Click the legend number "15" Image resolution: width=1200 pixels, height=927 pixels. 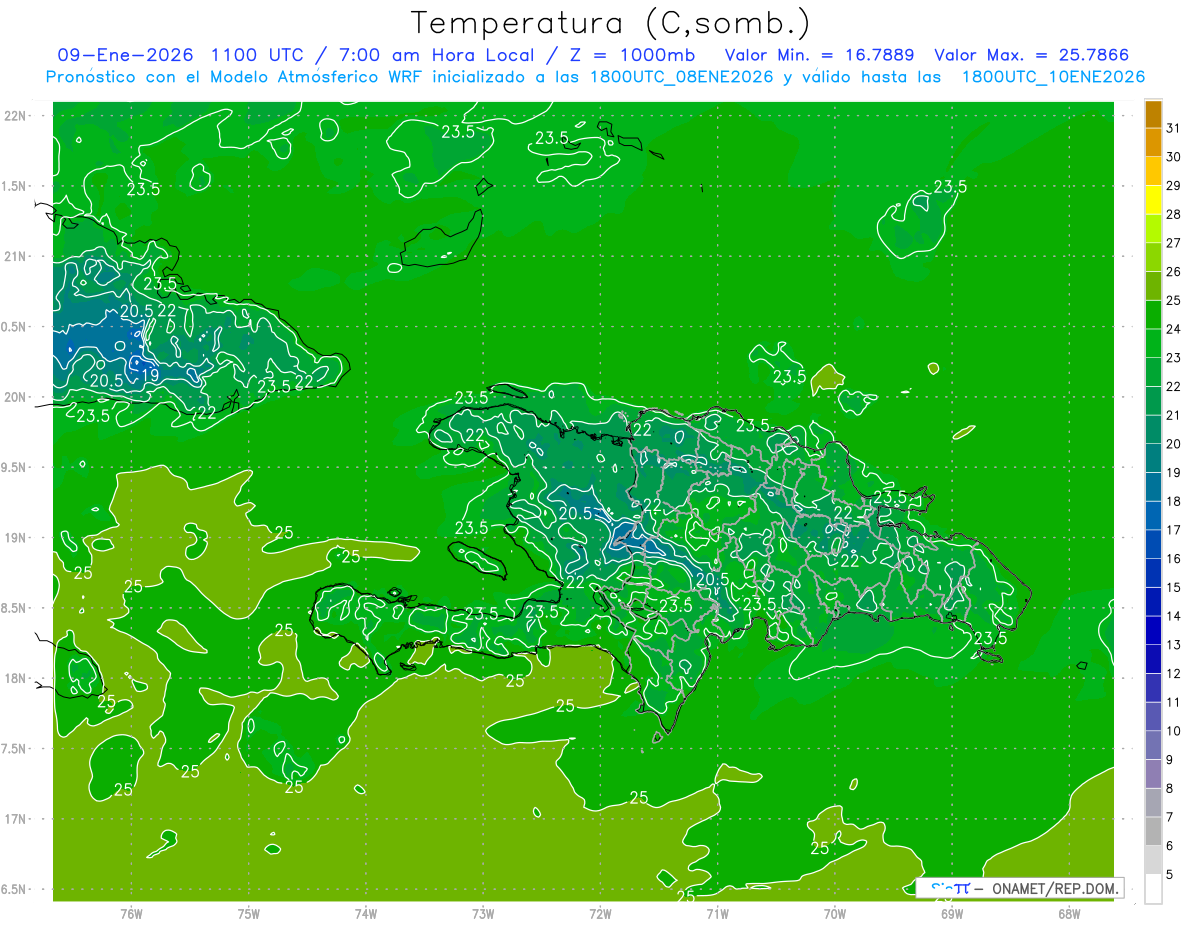coord(1173,587)
